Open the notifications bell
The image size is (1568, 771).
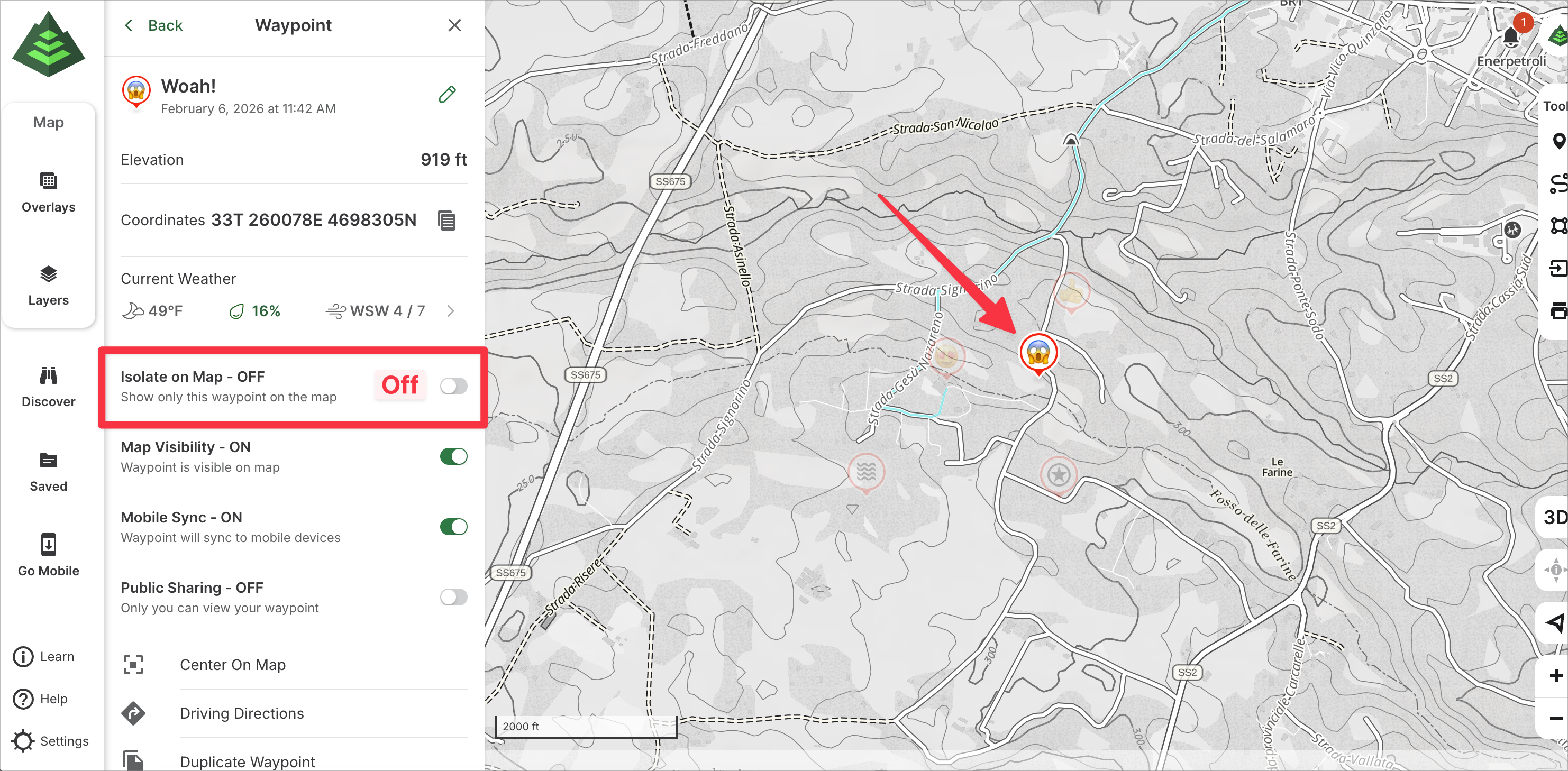pos(1510,38)
